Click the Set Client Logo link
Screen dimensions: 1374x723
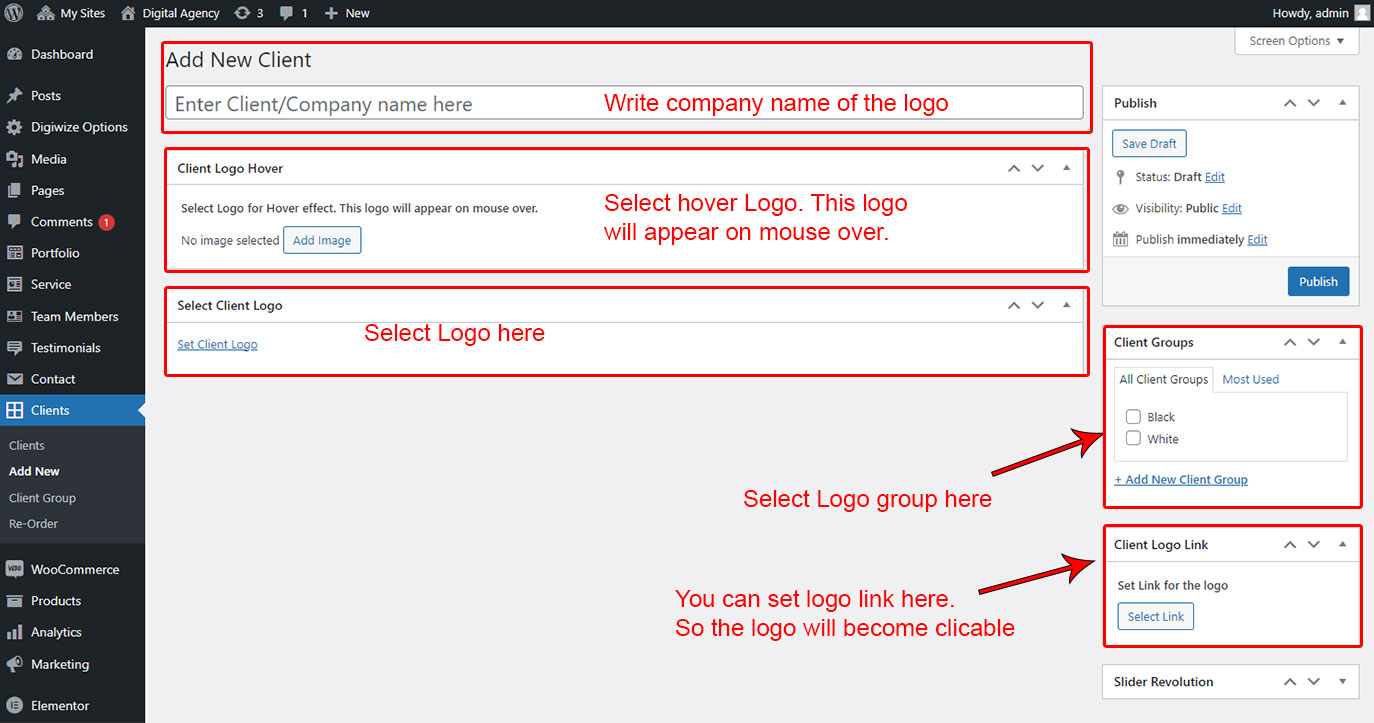(x=217, y=345)
